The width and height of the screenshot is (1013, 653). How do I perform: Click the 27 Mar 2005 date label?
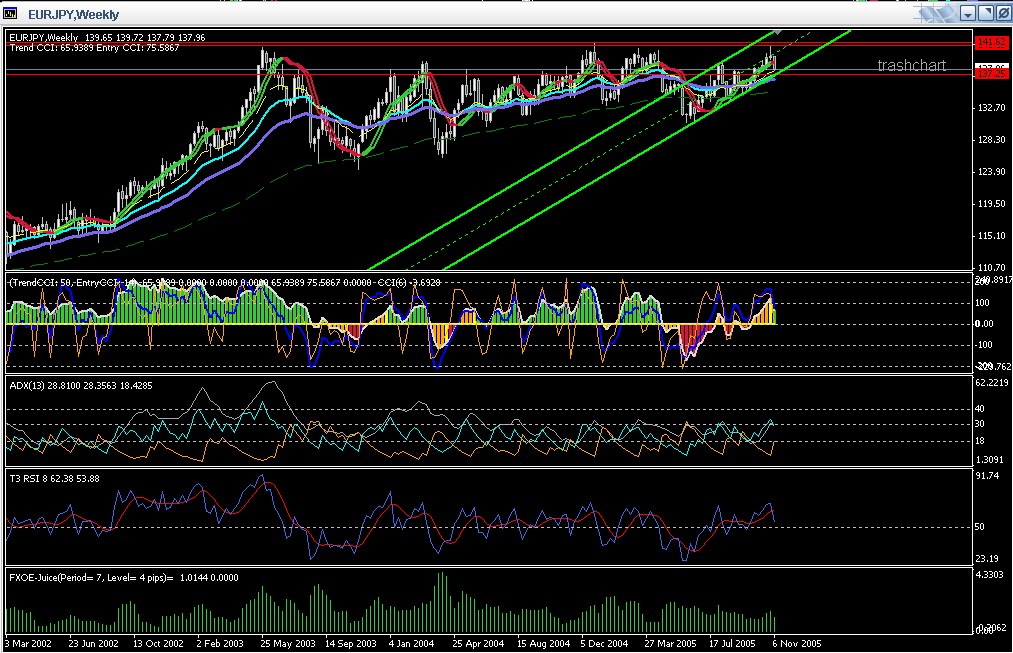coord(670,643)
